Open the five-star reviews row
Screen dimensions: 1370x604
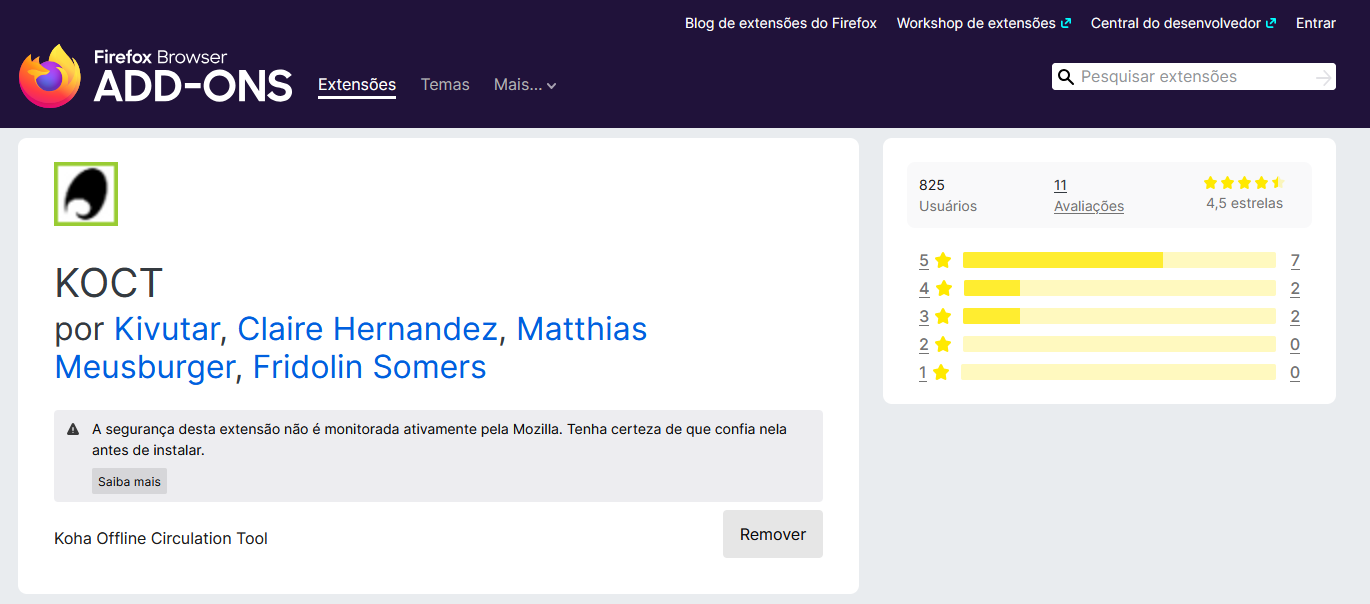(1109, 260)
